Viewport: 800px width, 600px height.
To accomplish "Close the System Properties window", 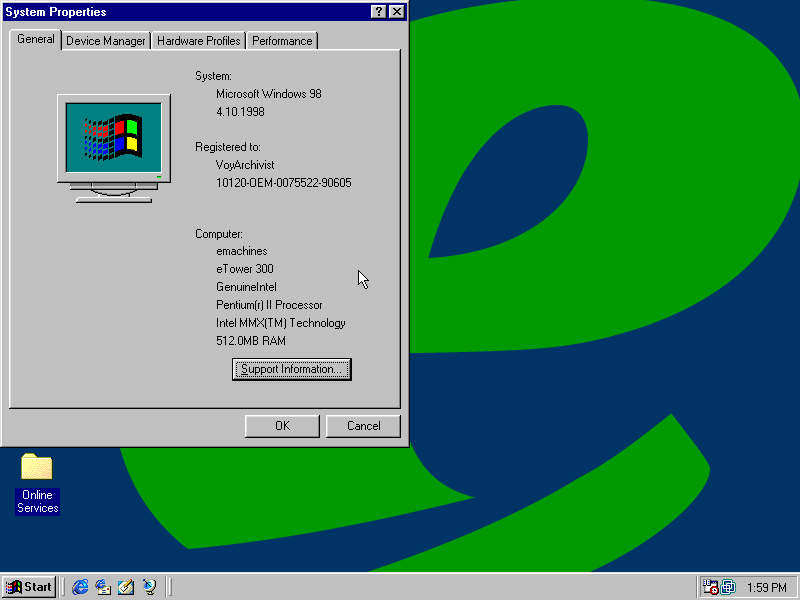I will coord(397,12).
